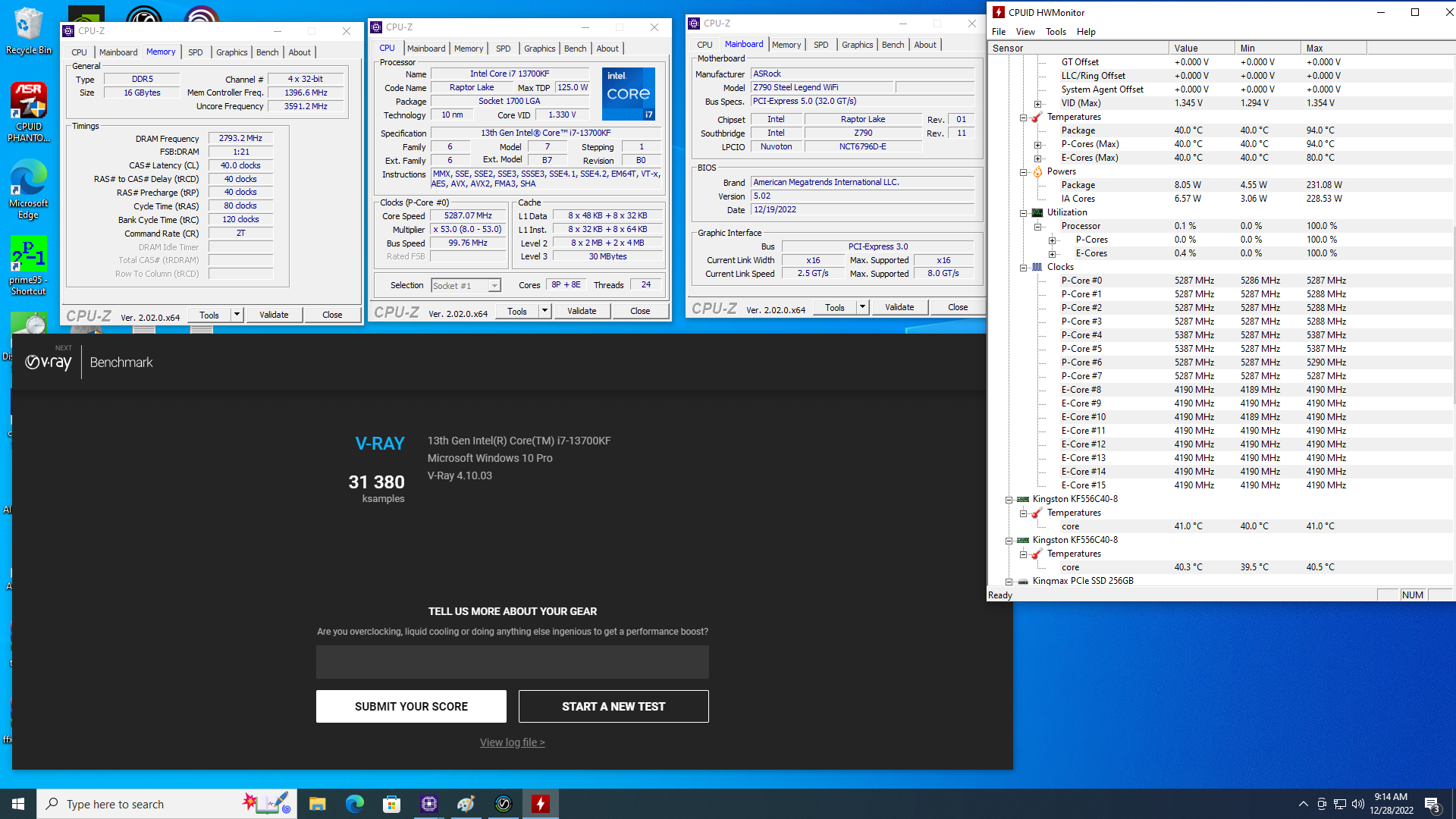Collapse the Temperatures tree node
Viewport: 1456px width, 819px height.
[x=1023, y=118]
